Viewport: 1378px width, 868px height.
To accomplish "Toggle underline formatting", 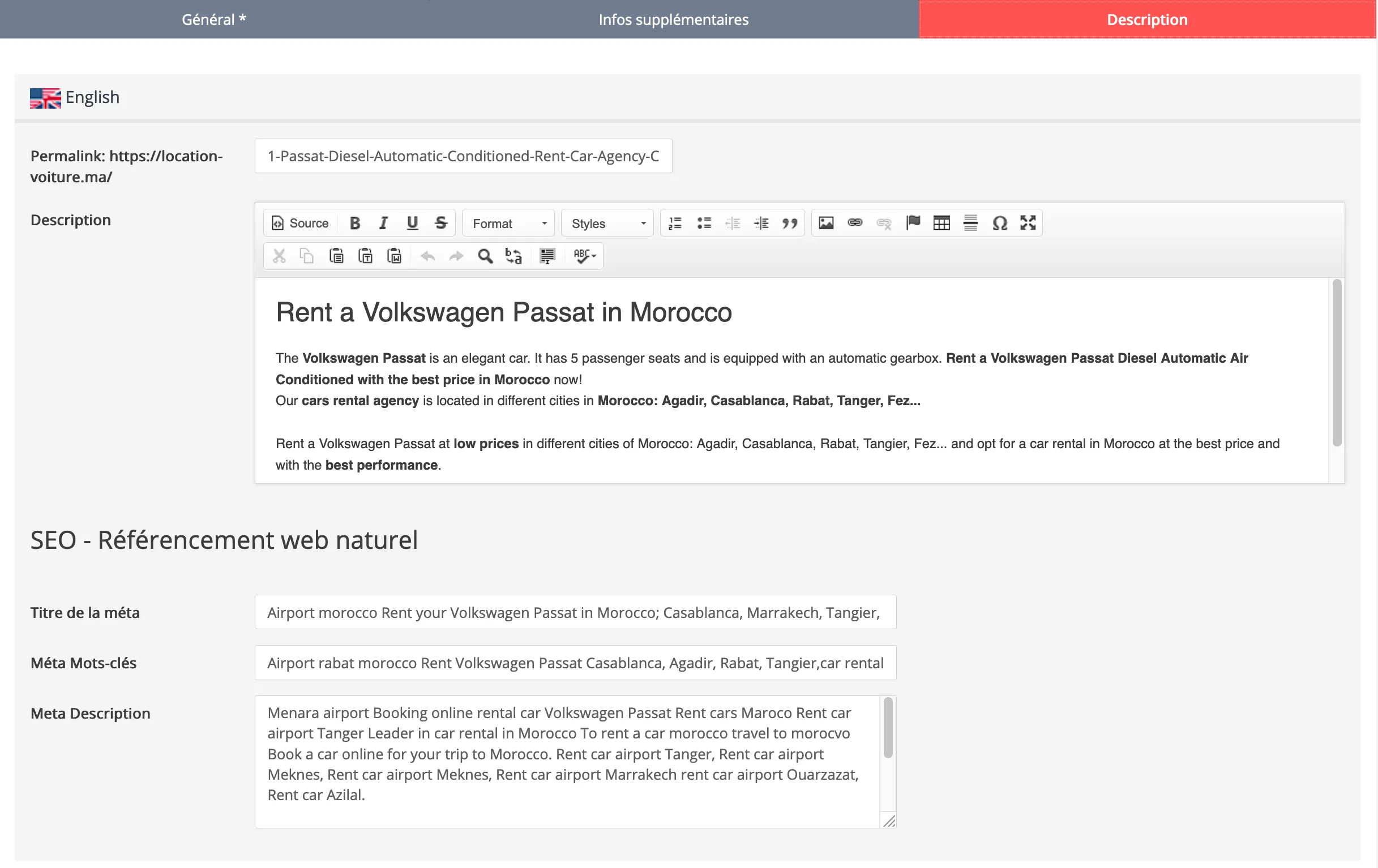I will point(412,223).
